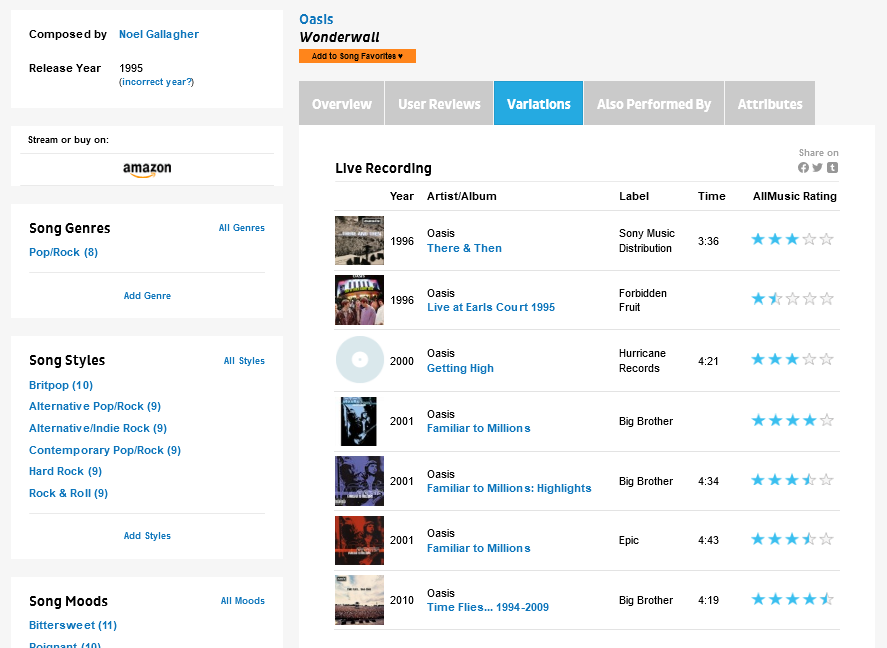Expand the Add to Song Favorites dropdown
This screenshot has height=648, width=887.
pos(357,57)
